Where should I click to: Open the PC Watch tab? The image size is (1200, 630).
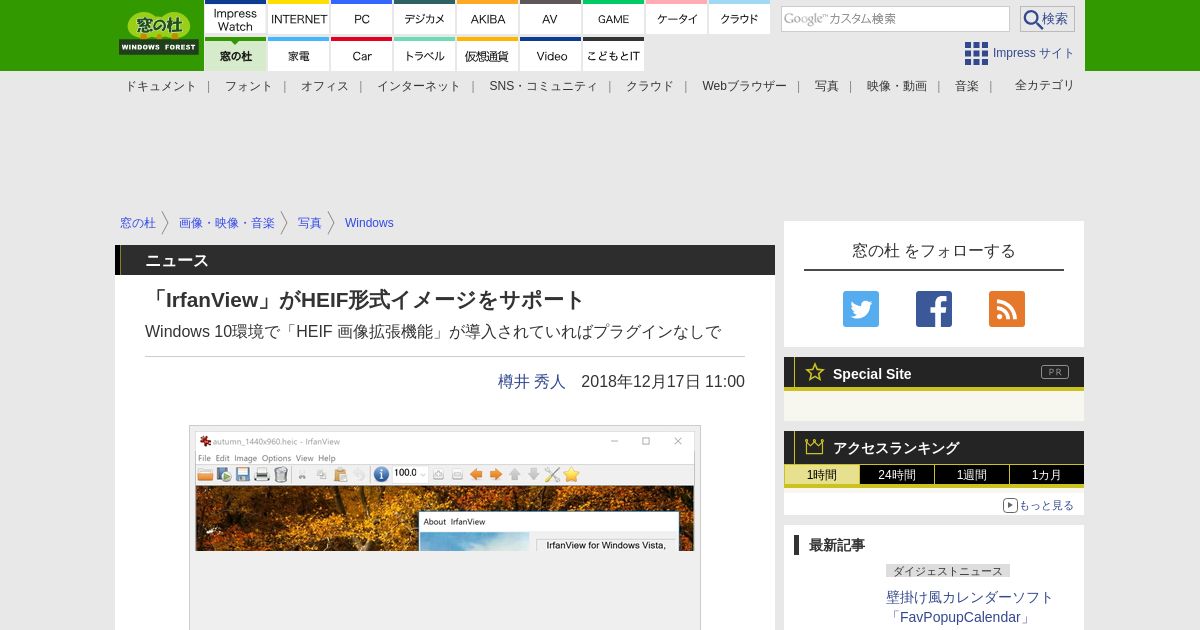point(362,19)
